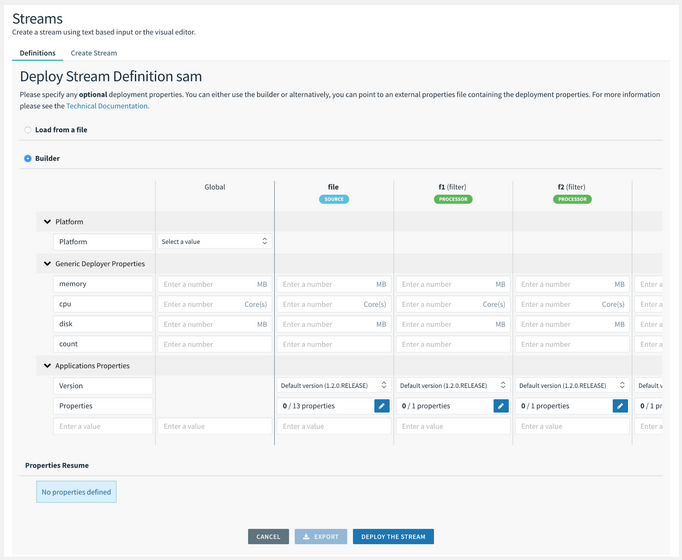
Task: Focus the f1 filter custom value input
Action: point(453,426)
